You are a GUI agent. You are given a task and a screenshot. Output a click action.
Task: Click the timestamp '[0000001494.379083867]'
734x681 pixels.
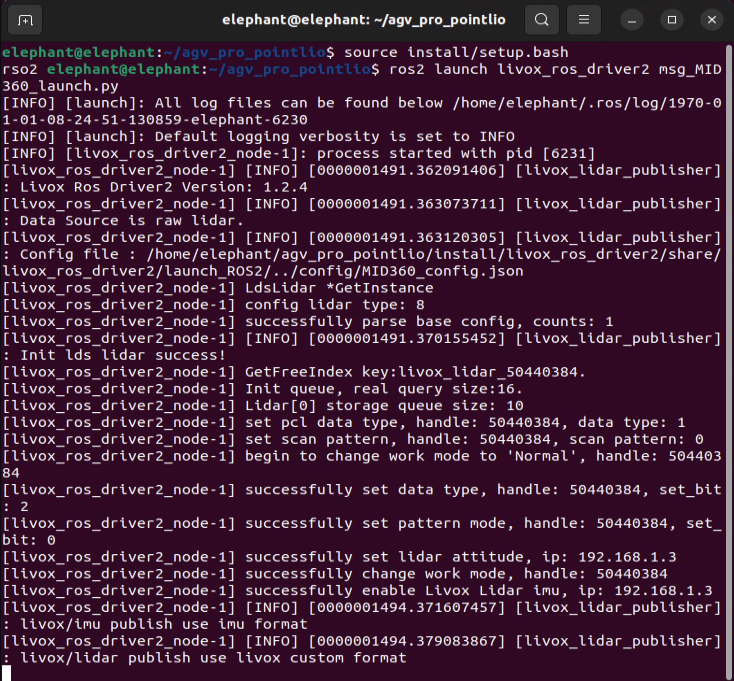(x=407, y=641)
